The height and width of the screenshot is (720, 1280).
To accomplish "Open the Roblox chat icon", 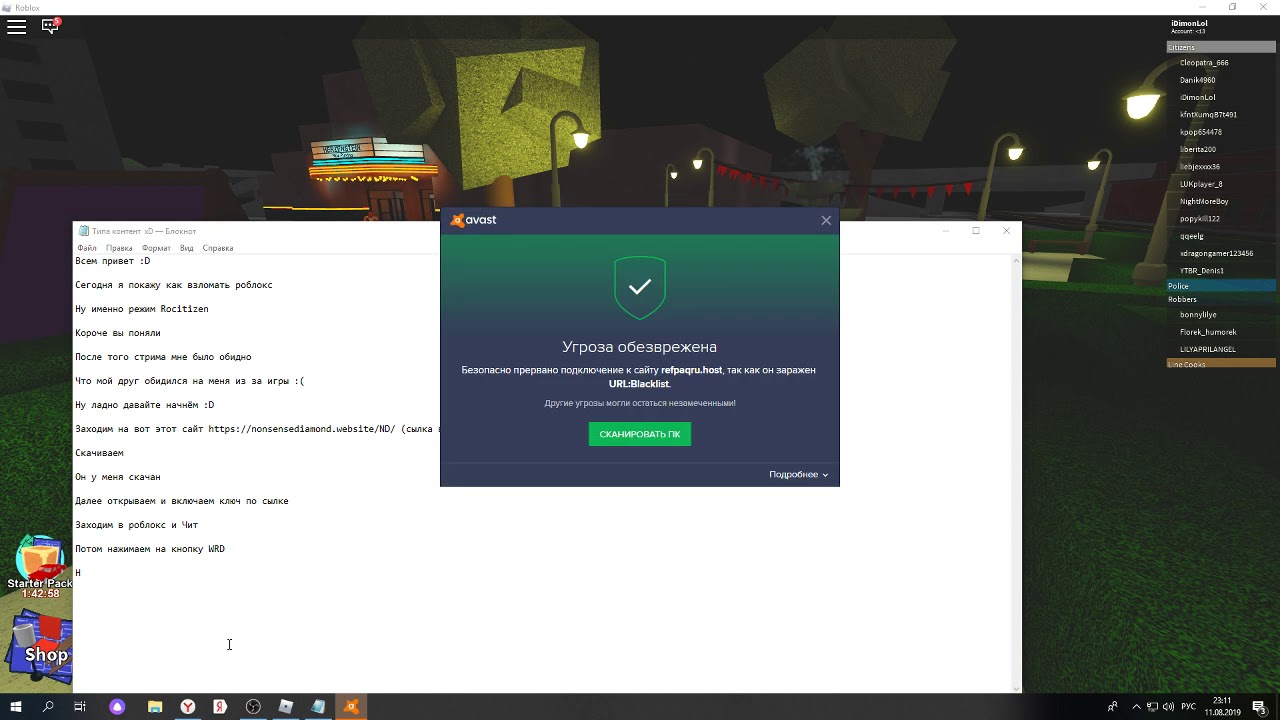I will point(50,26).
